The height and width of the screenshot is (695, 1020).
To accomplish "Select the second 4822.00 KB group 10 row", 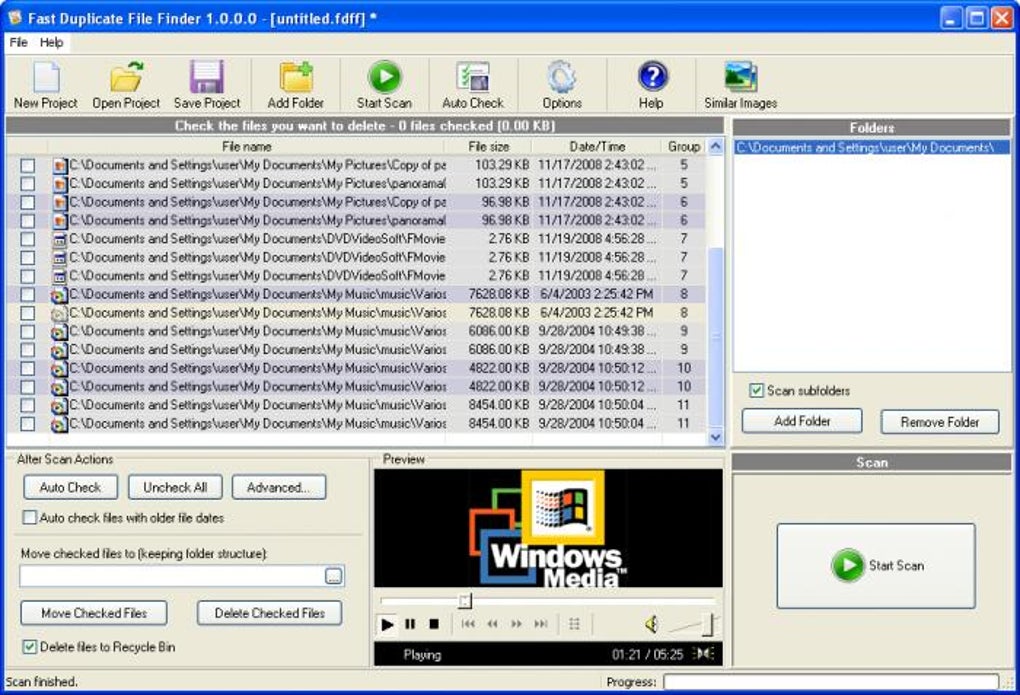I will coord(356,387).
